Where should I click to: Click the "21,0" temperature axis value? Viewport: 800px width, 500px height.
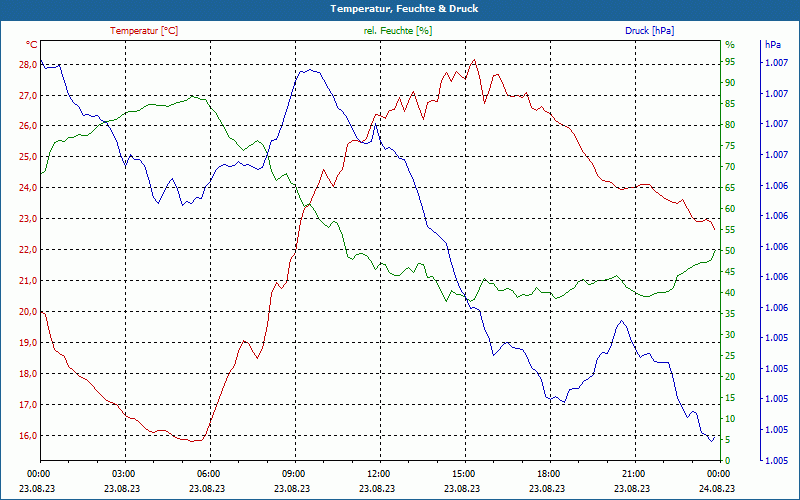tap(28, 281)
